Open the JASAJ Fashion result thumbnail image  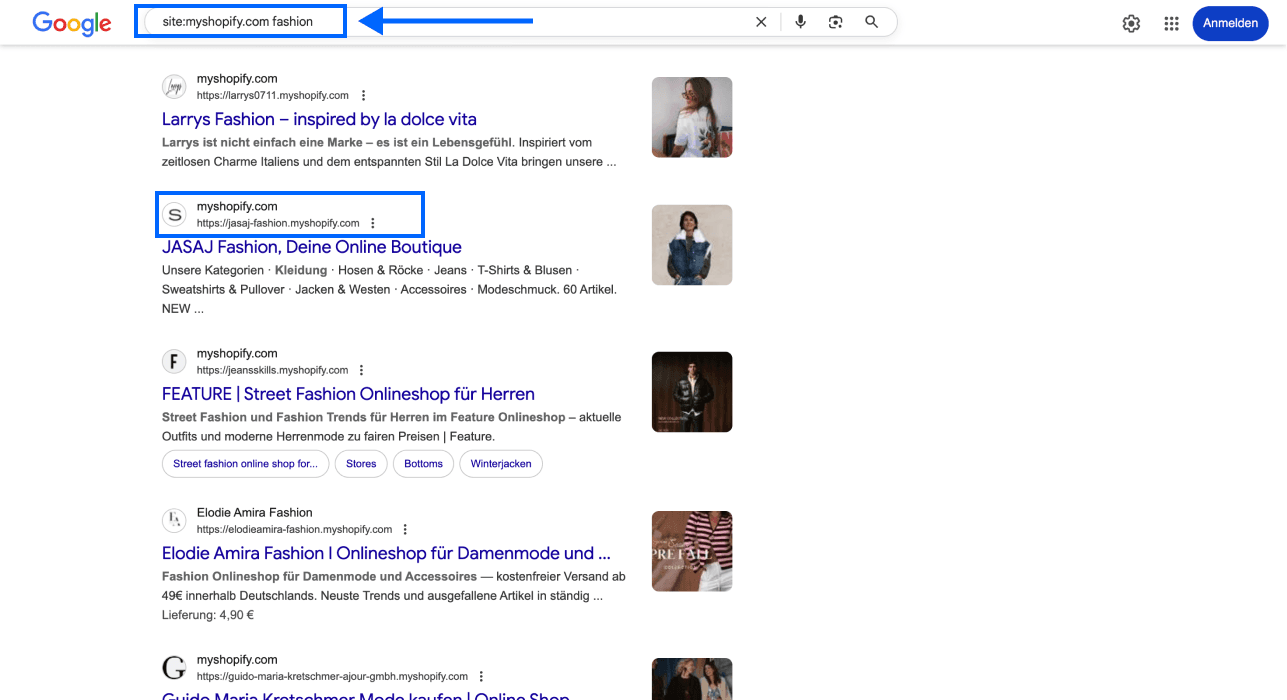(691, 244)
